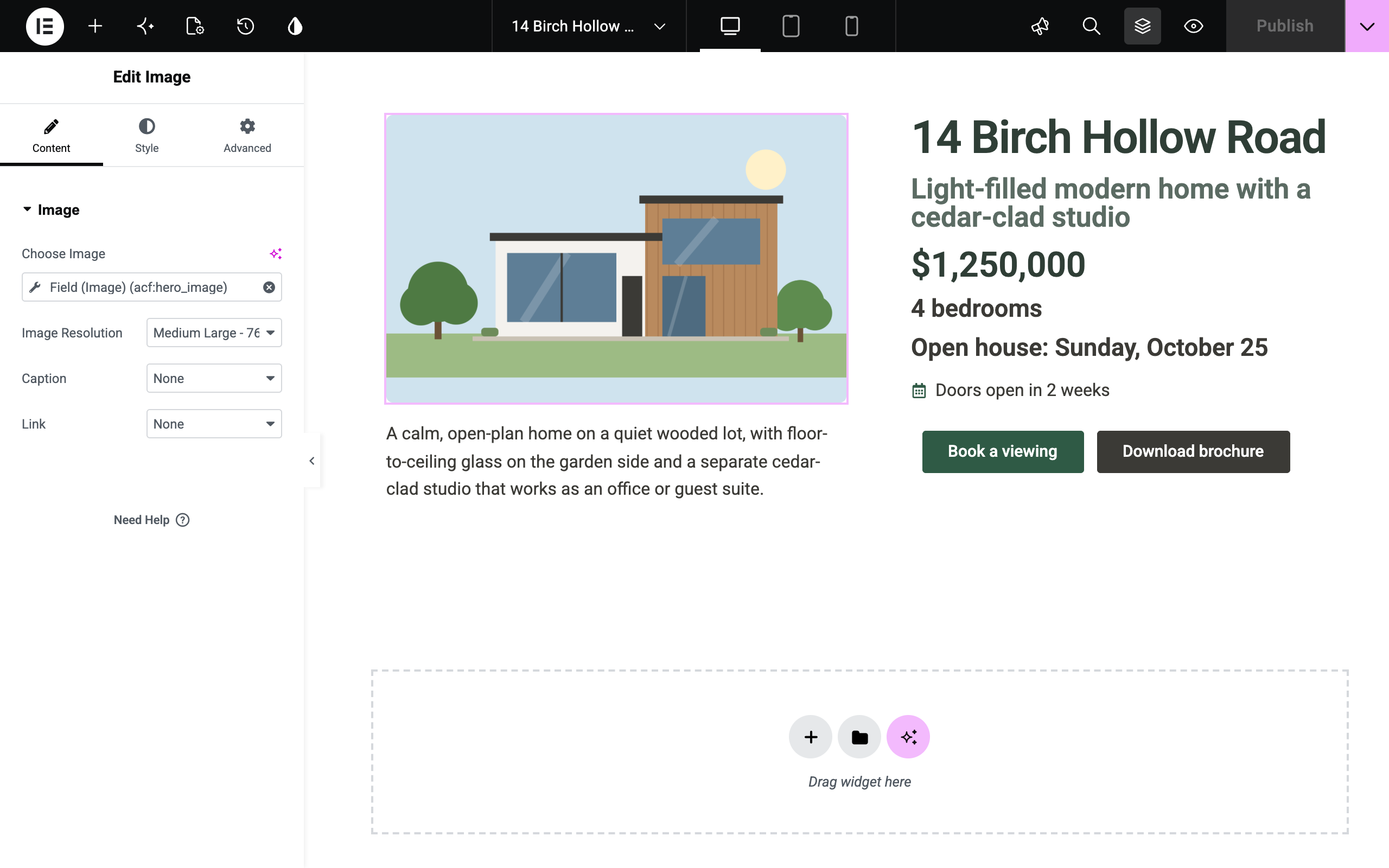Click the dynamic tag wrench icon

[x=35, y=287]
